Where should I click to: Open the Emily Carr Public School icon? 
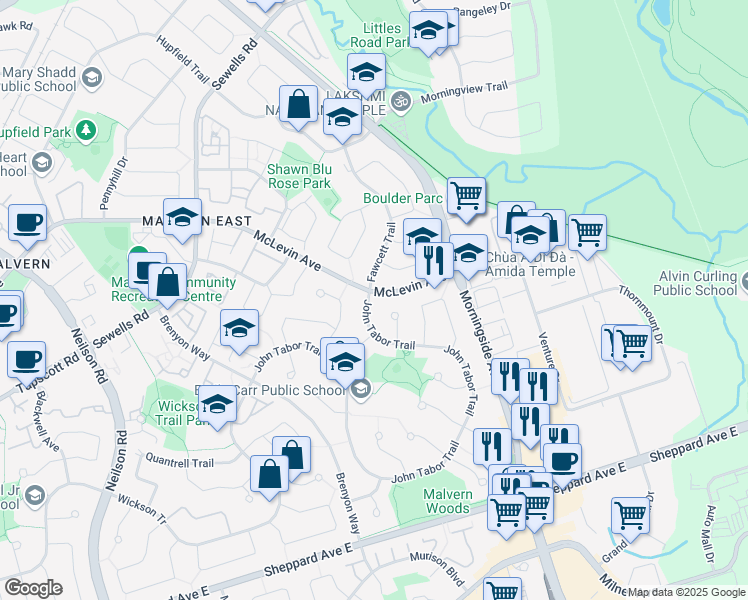[x=361, y=390]
